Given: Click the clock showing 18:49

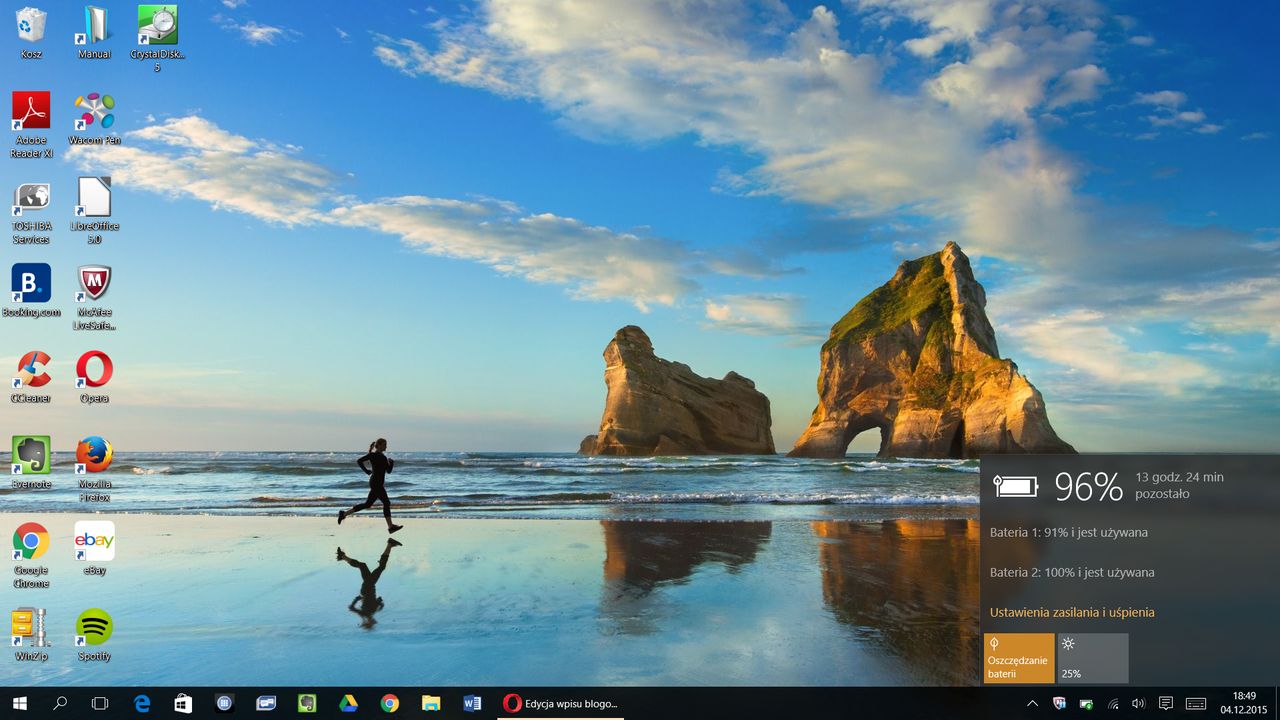Looking at the screenshot, I should click(x=1243, y=703).
